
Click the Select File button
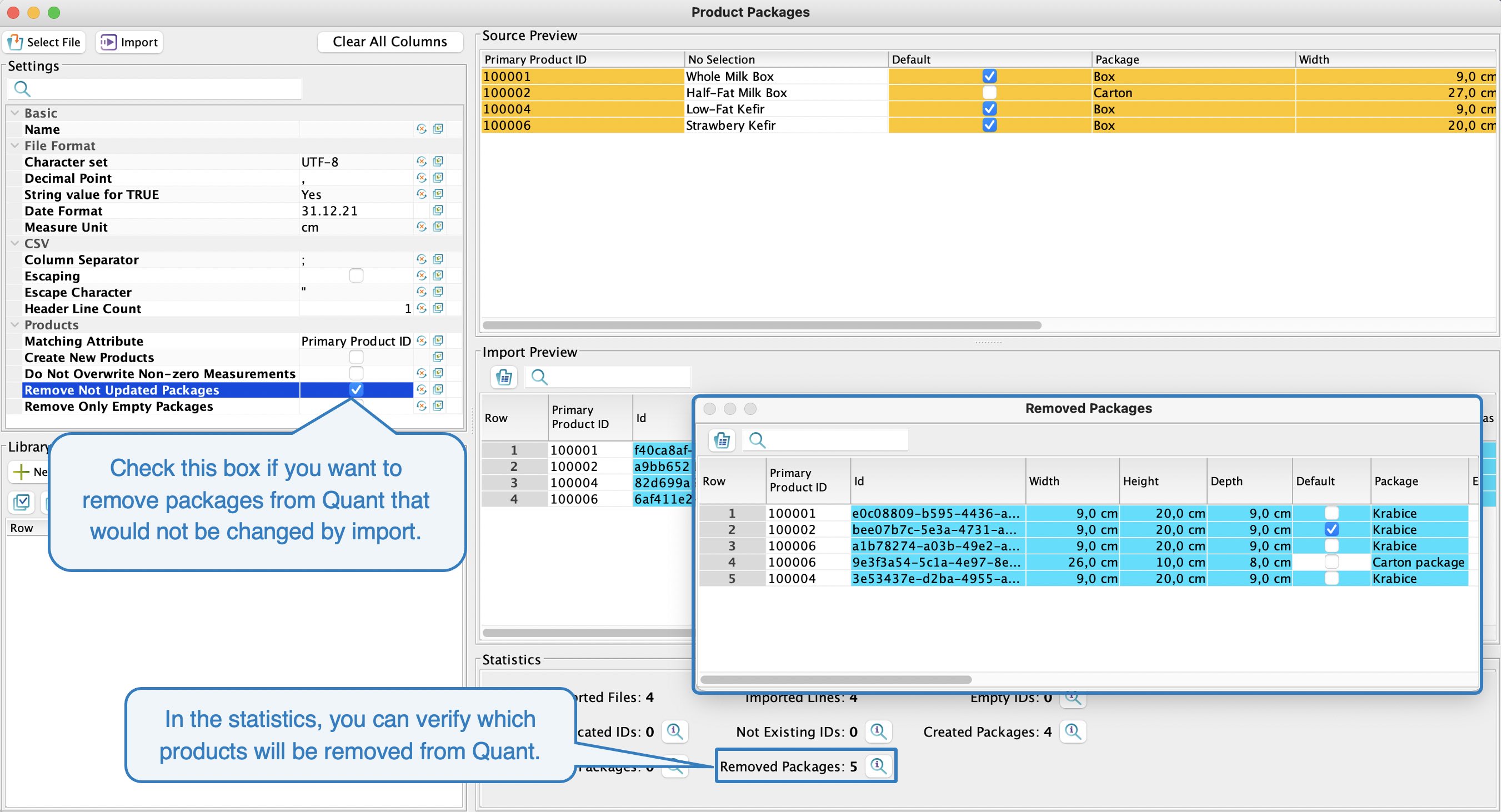pos(44,42)
